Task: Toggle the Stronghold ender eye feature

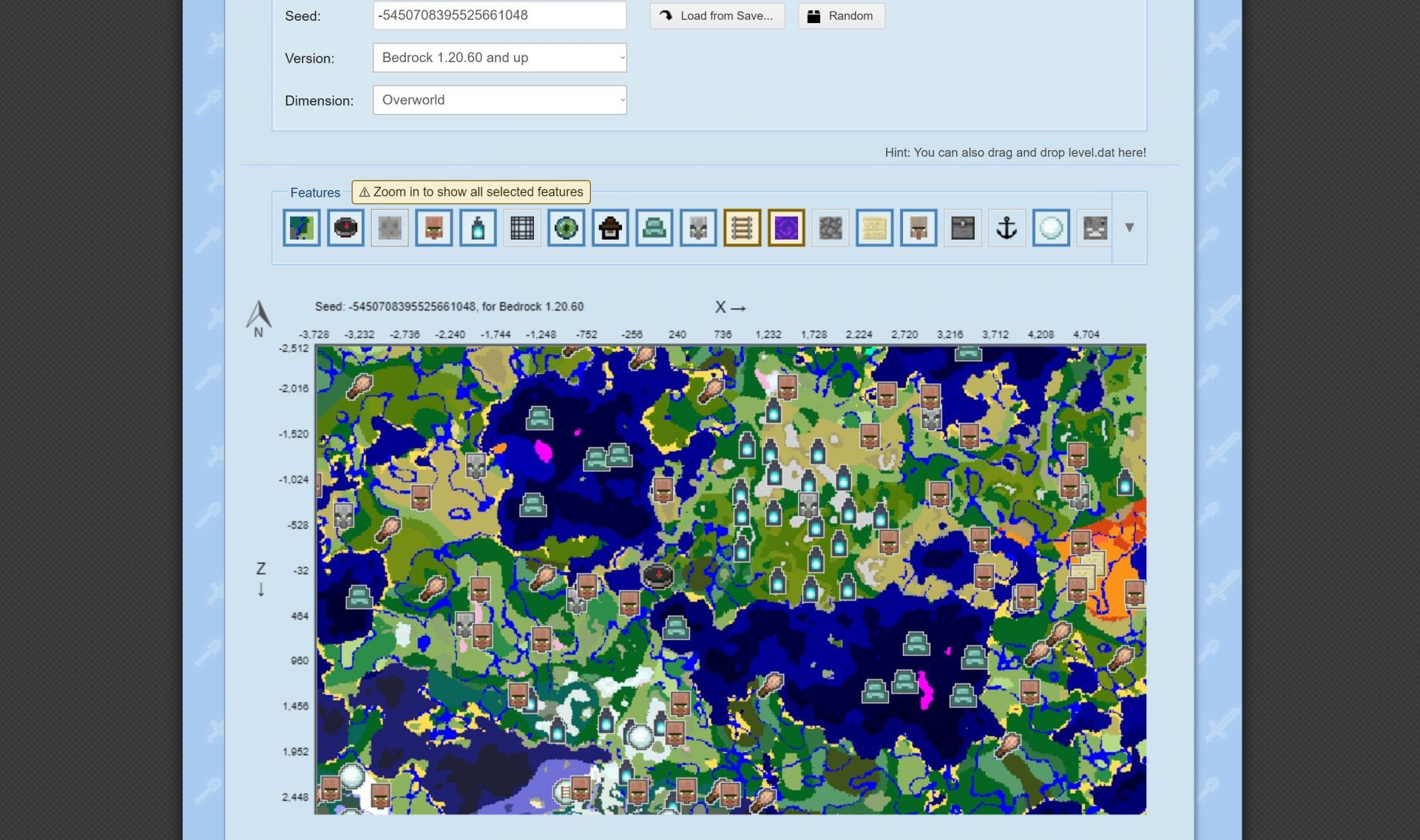Action: click(x=566, y=228)
